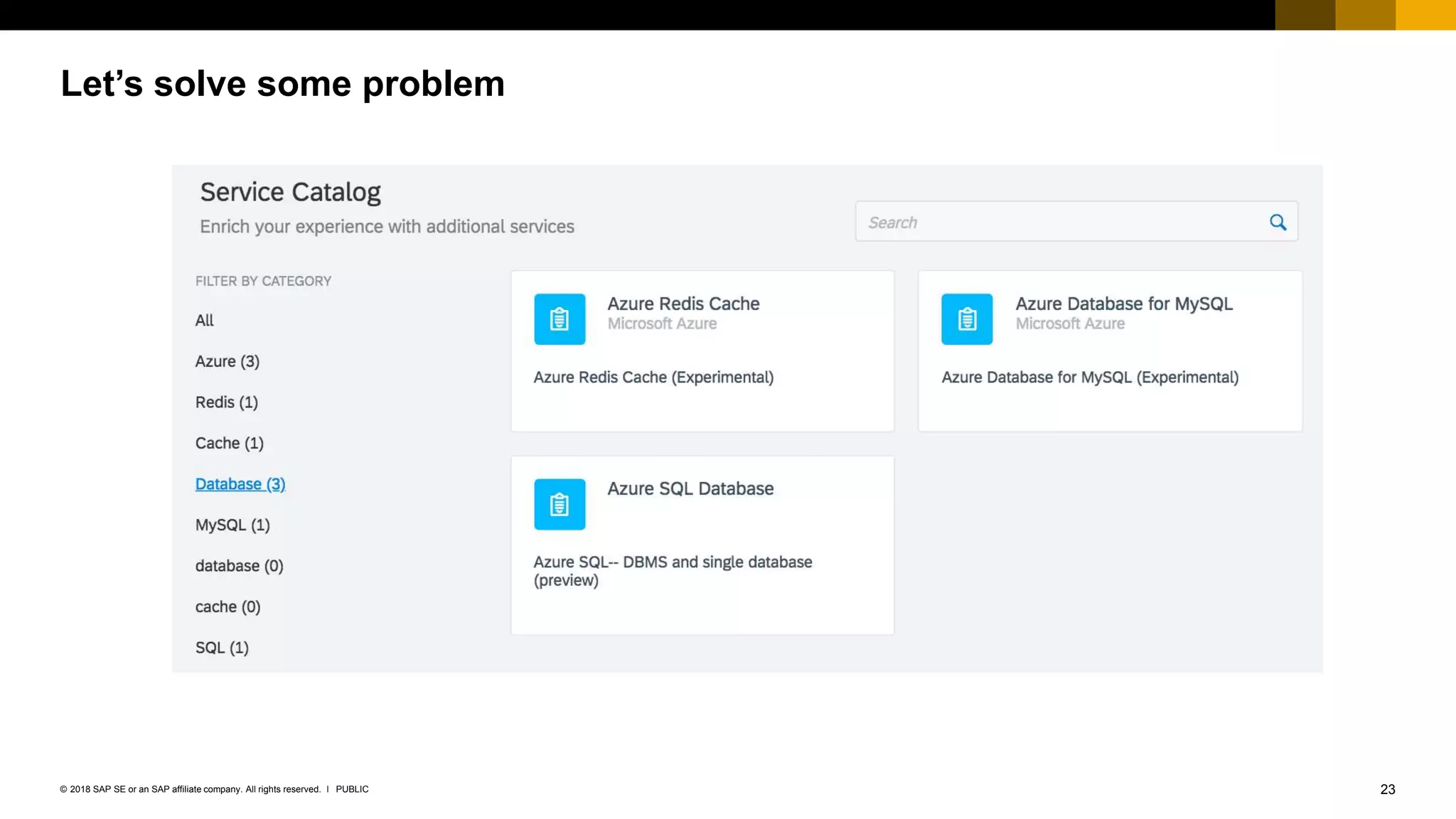Viewport: 1456px width, 819px height.
Task: Filter by Cache (1) category
Action: [x=230, y=444]
